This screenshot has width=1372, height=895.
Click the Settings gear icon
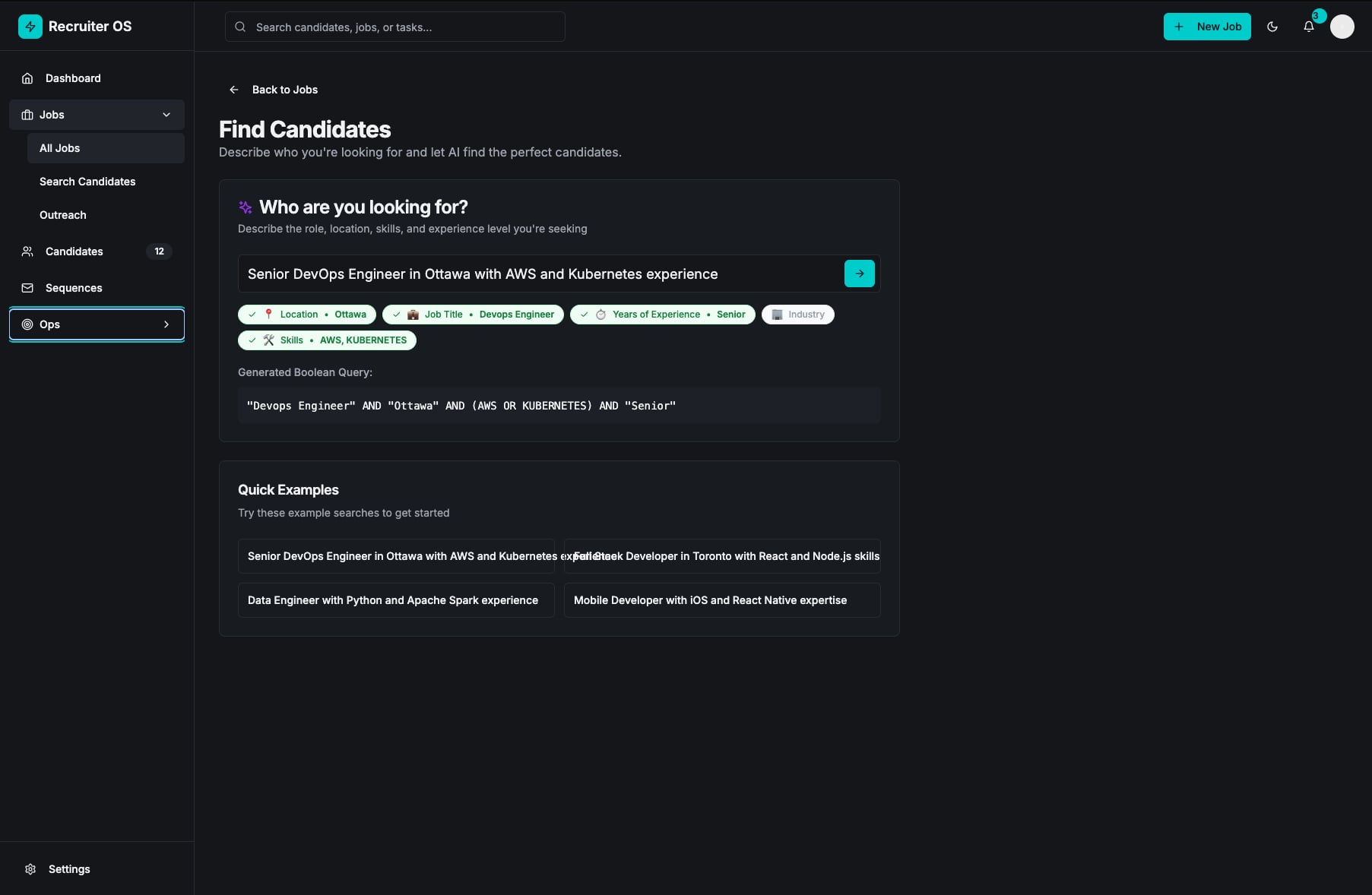click(30, 869)
